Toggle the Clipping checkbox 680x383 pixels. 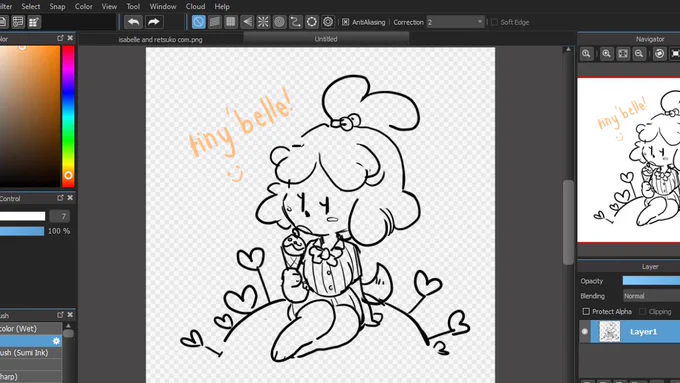coord(643,311)
